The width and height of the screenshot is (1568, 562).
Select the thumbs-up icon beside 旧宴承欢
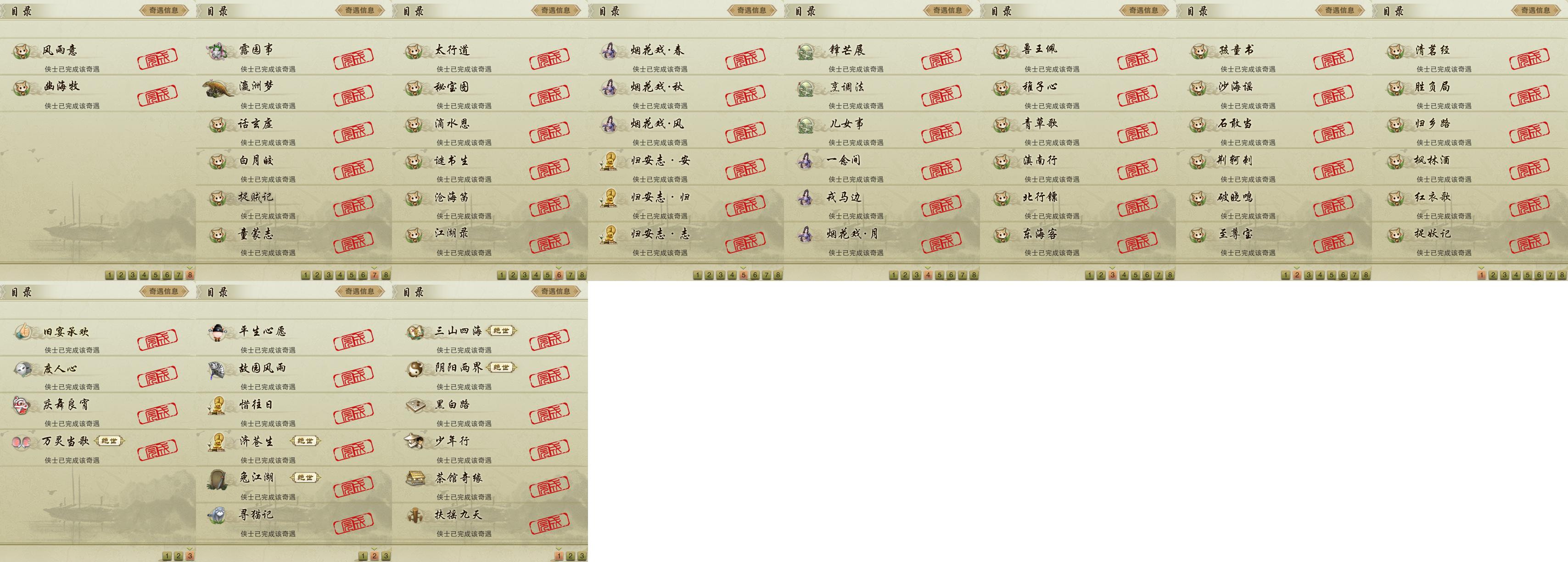click(22, 332)
